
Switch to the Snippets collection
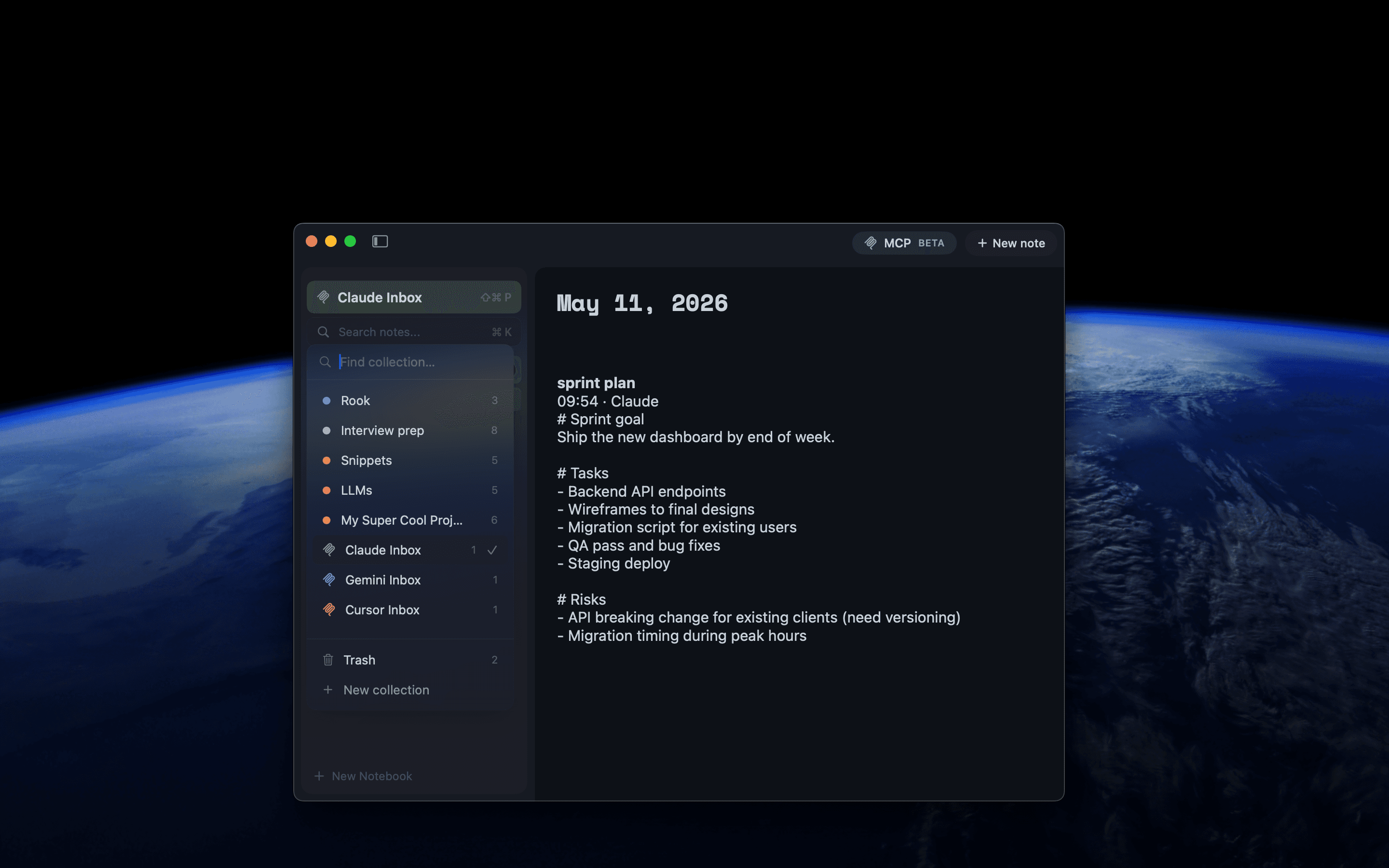point(411,460)
